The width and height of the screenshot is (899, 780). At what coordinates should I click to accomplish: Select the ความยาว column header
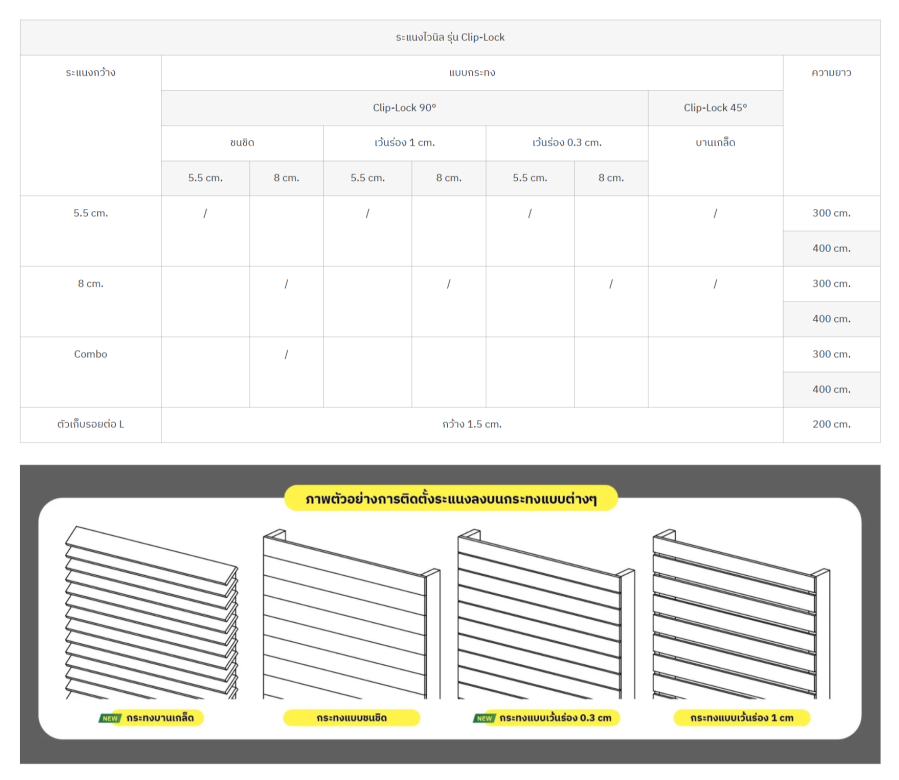[x=831, y=126]
